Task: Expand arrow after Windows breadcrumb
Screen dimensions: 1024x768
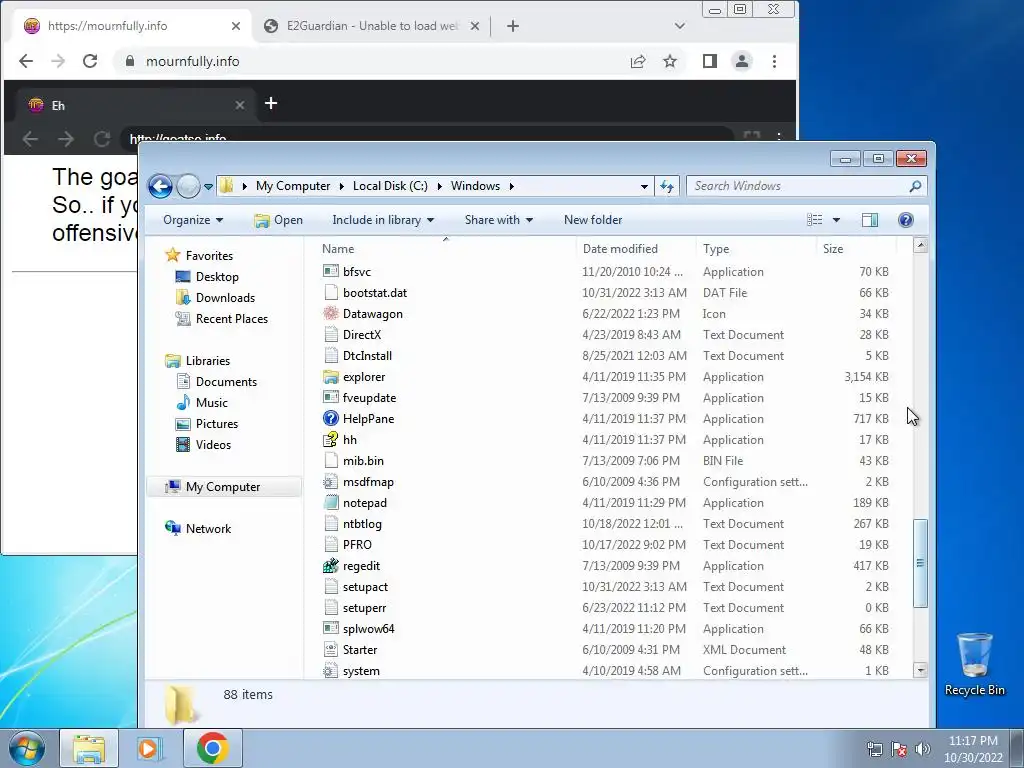Action: tap(511, 186)
